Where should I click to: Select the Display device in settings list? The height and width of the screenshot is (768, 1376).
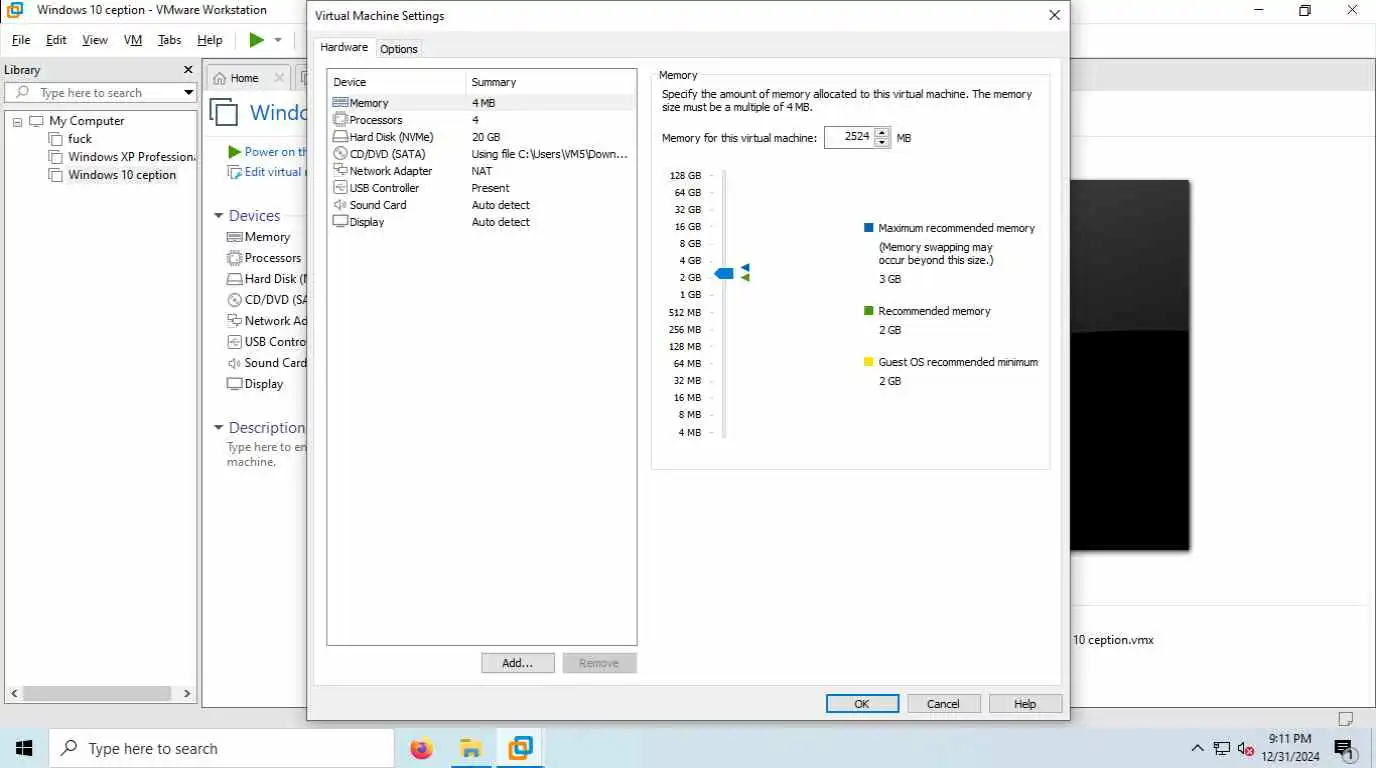482,222
